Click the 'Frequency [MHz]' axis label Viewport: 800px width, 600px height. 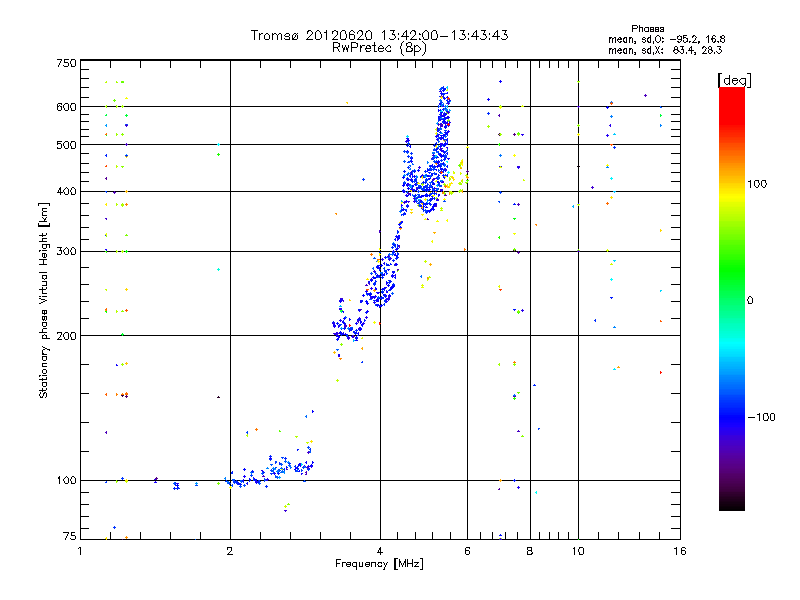(379, 564)
